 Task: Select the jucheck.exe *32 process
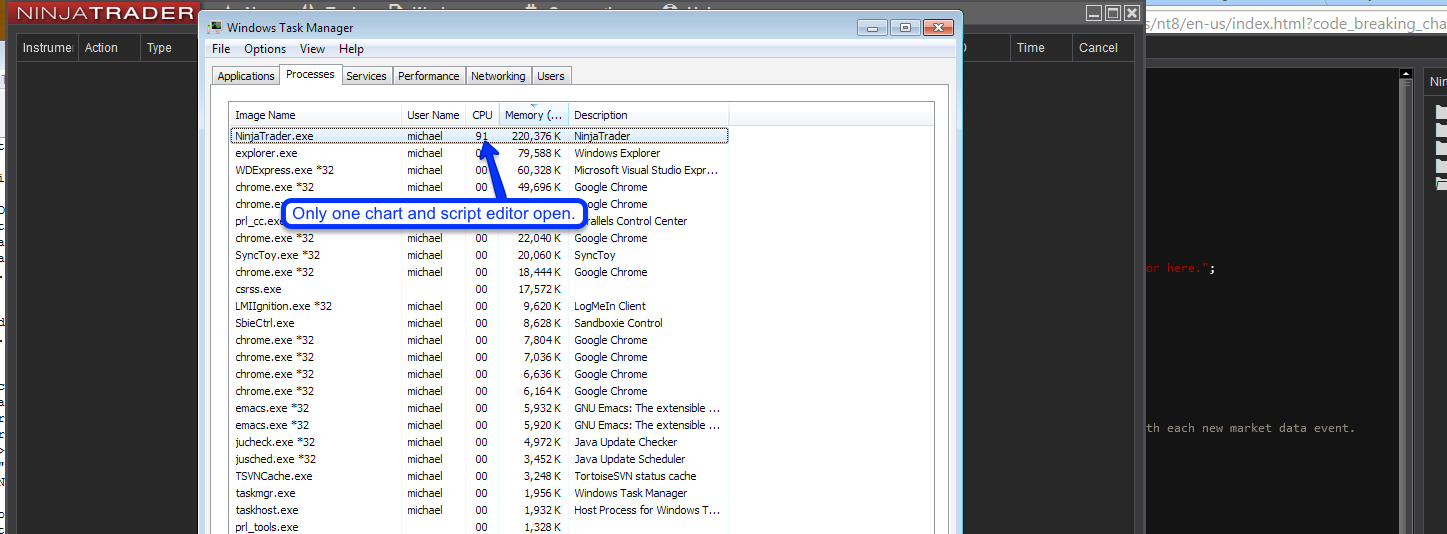pos(479,442)
